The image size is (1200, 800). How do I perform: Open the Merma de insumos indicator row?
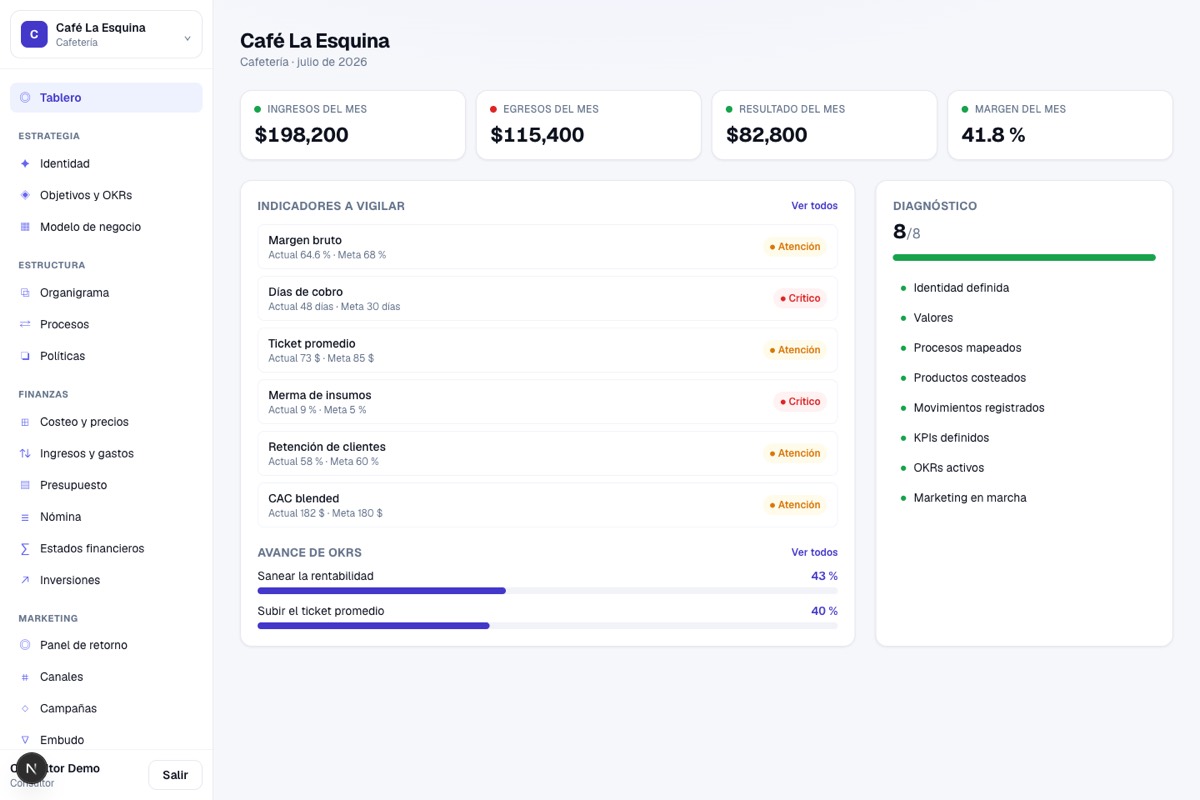548,402
